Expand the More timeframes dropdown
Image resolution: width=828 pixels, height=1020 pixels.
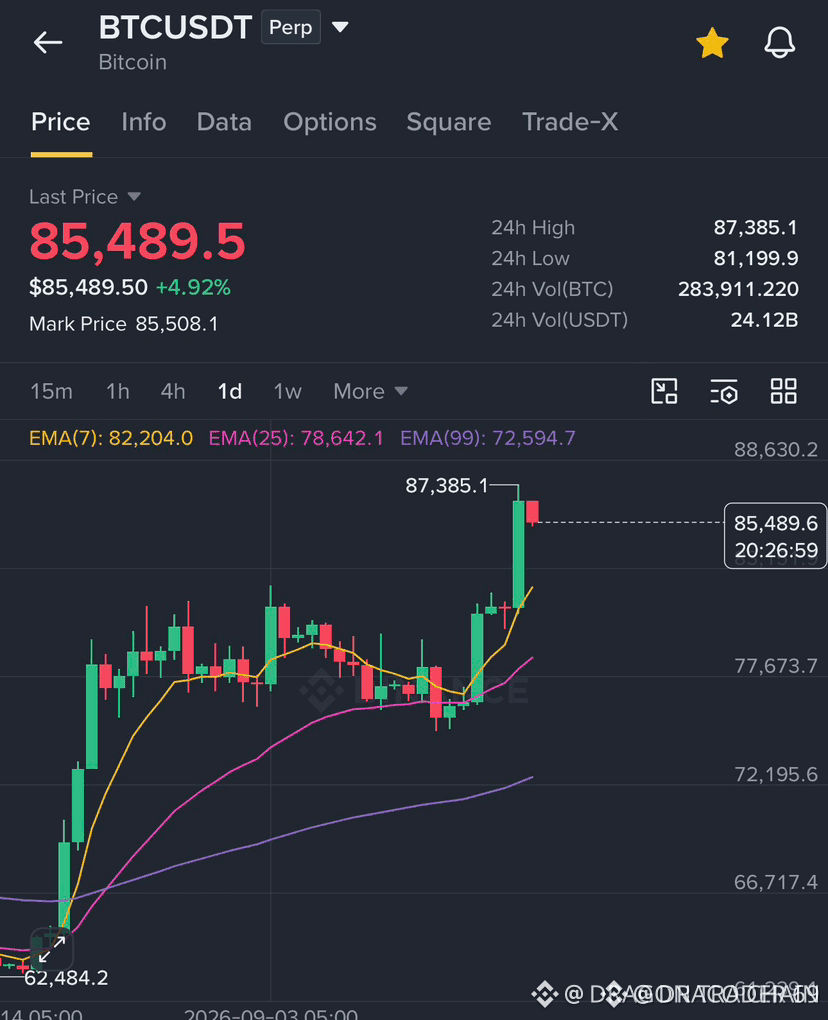[370, 392]
